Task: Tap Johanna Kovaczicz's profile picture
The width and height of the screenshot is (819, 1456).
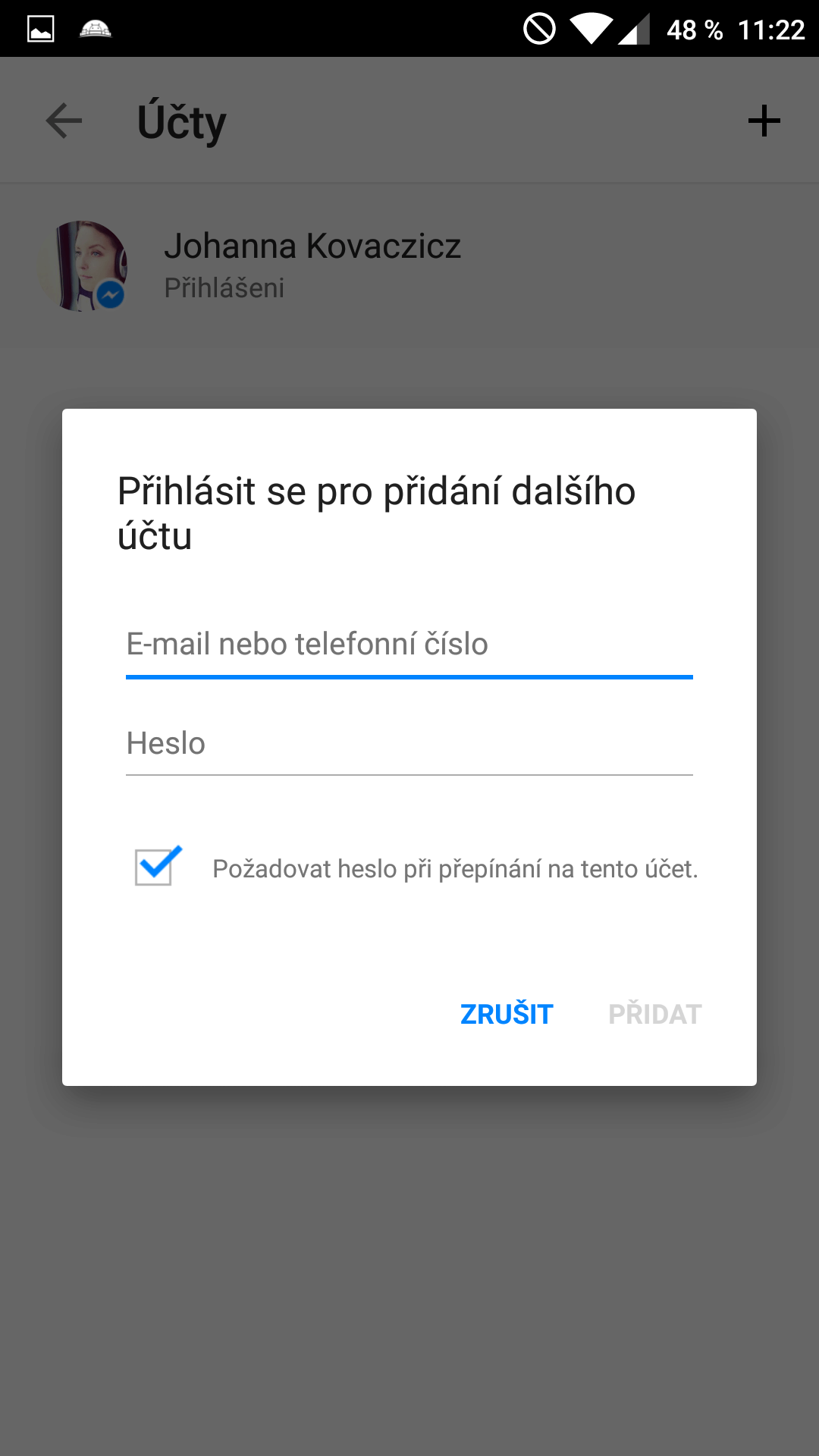Action: pos(82,266)
